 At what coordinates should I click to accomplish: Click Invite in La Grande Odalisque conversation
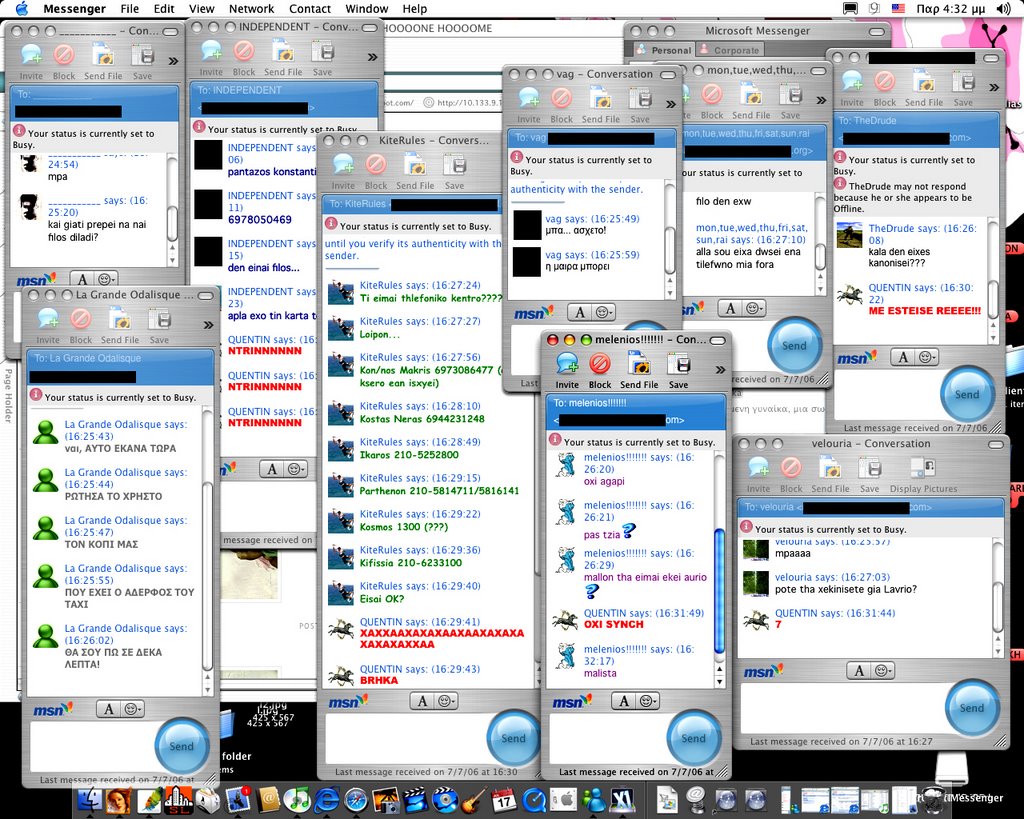[x=48, y=326]
